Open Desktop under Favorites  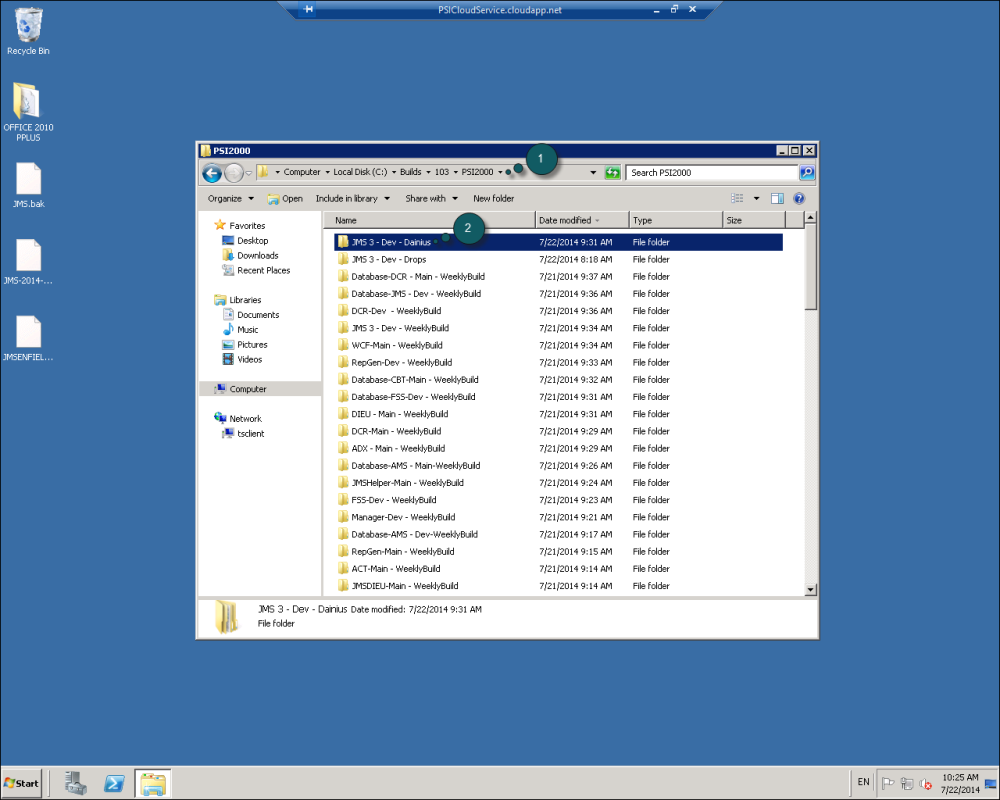(253, 241)
